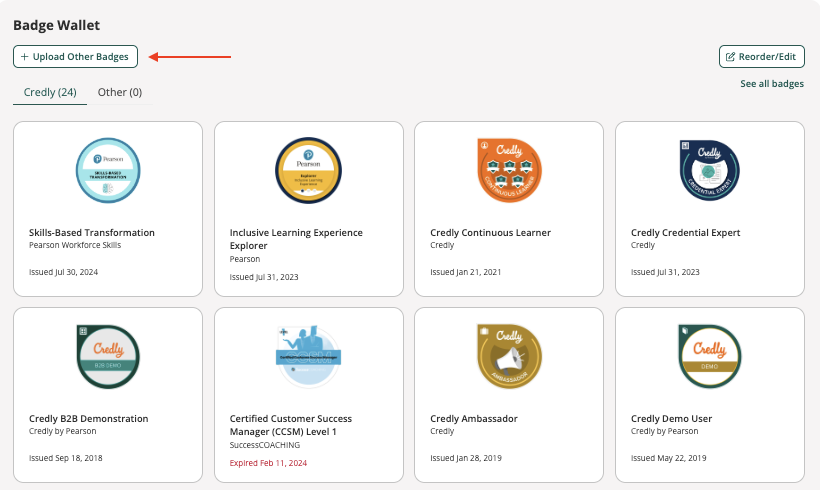Image resolution: width=820 pixels, height=490 pixels.
Task: Click the Inclusive Learning Experience Explorer title
Action: click(x=296, y=239)
